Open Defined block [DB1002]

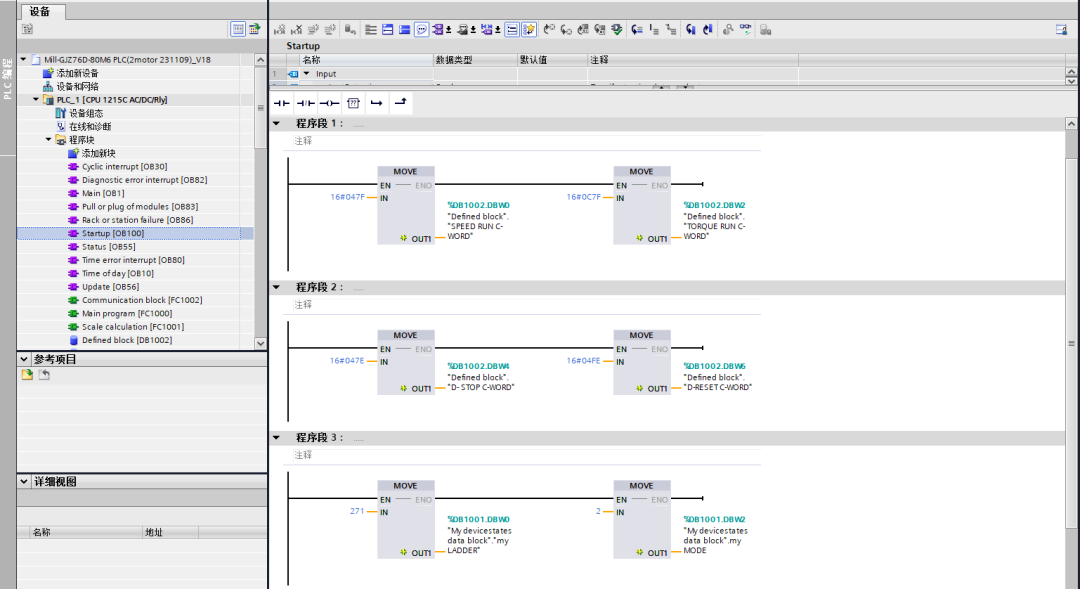point(127,340)
